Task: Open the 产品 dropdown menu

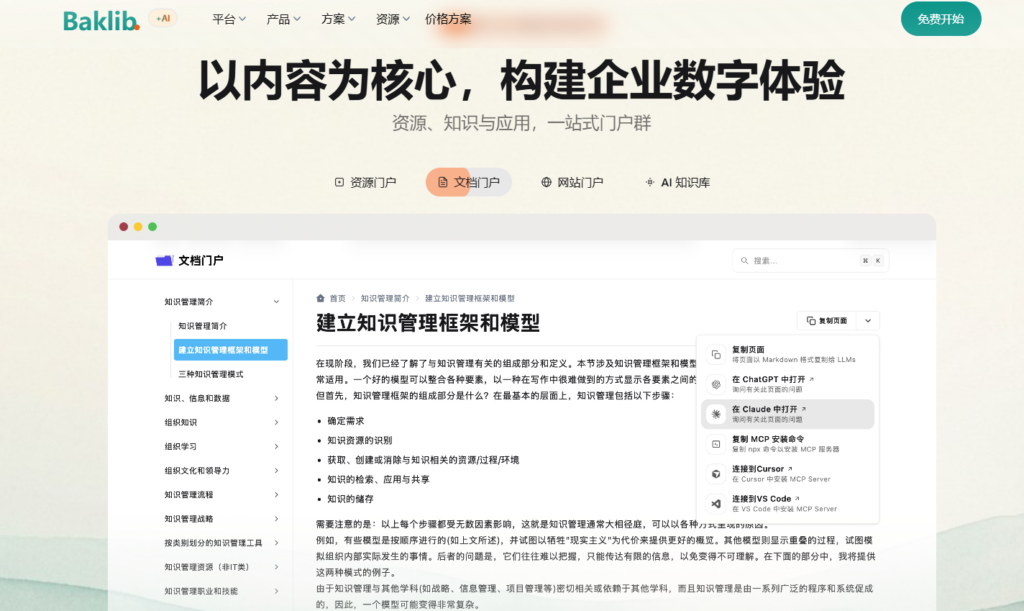Action: pos(283,20)
